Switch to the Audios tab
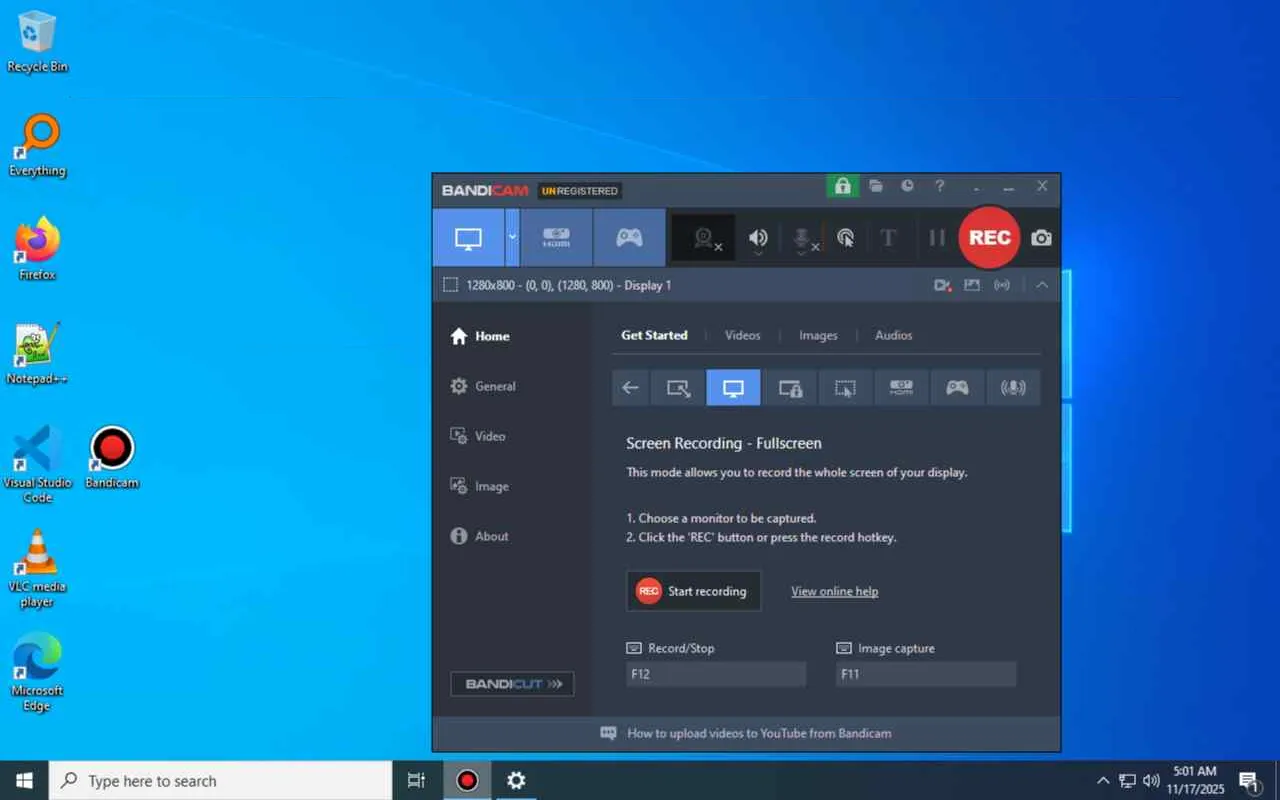 click(x=894, y=335)
